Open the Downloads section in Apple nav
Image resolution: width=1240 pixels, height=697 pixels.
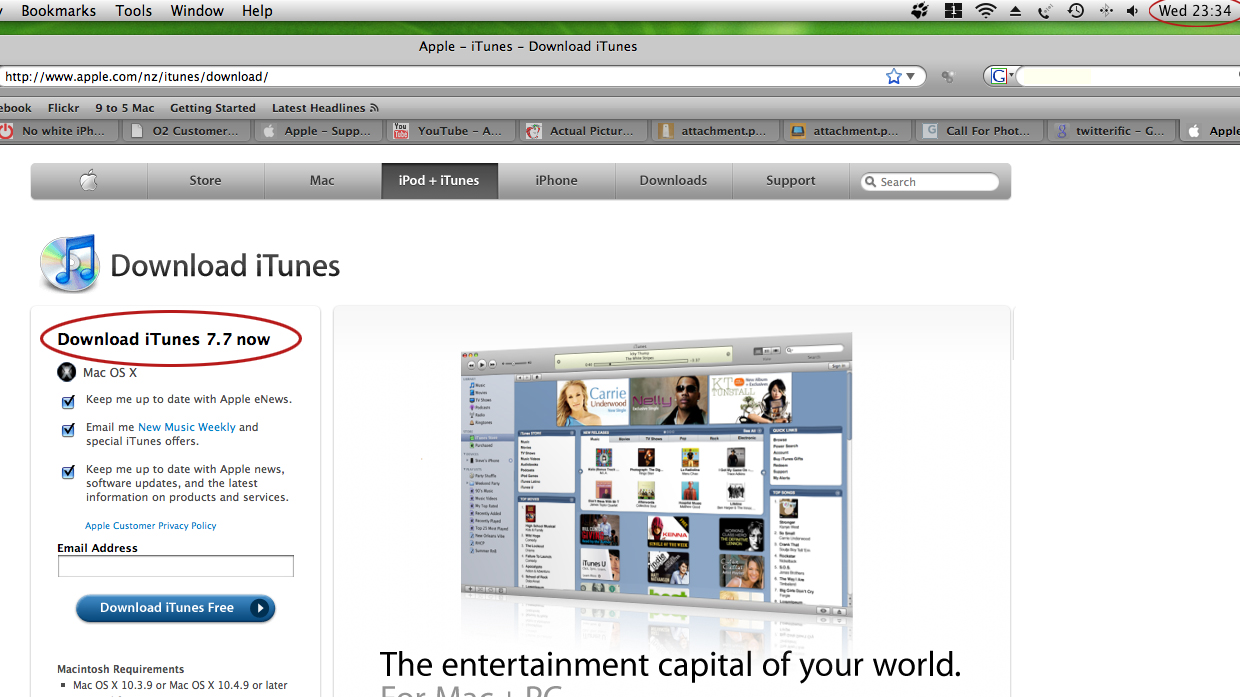[x=674, y=181]
